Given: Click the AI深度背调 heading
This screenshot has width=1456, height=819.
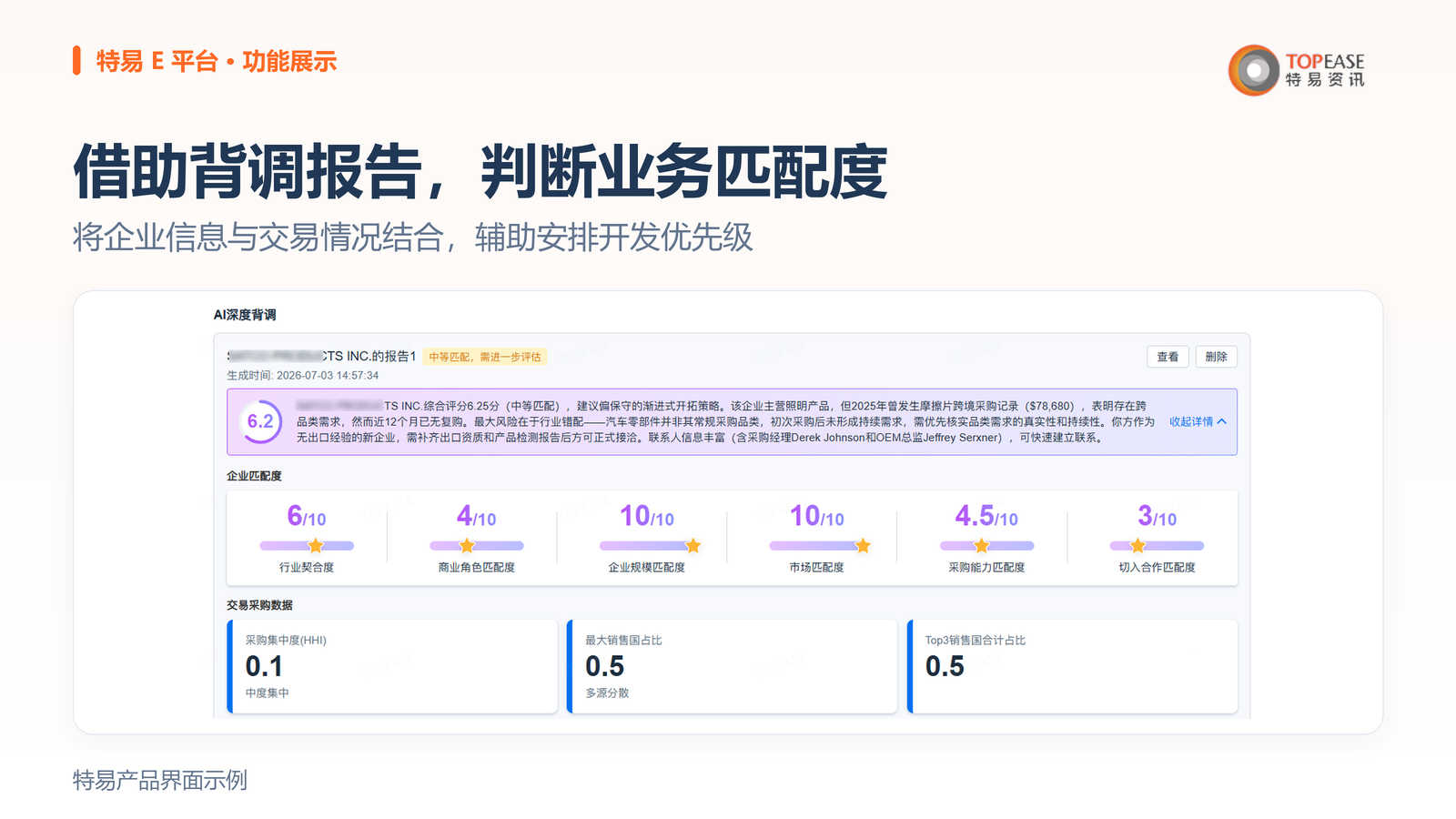Looking at the screenshot, I should pos(245,315).
